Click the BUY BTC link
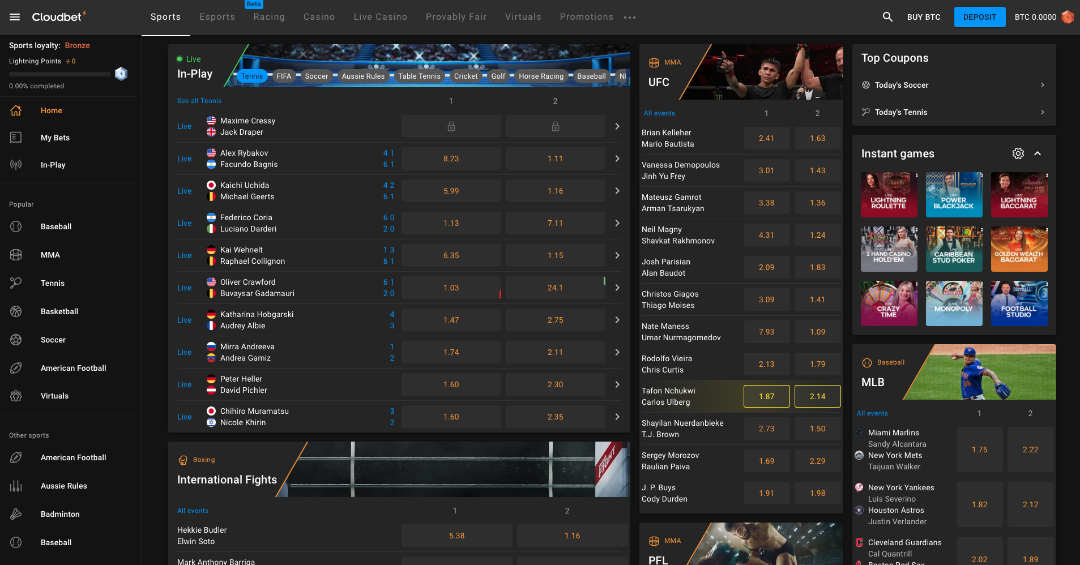Image resolution: width=1080 pixels, height=565 pixels. coord(923,17)
